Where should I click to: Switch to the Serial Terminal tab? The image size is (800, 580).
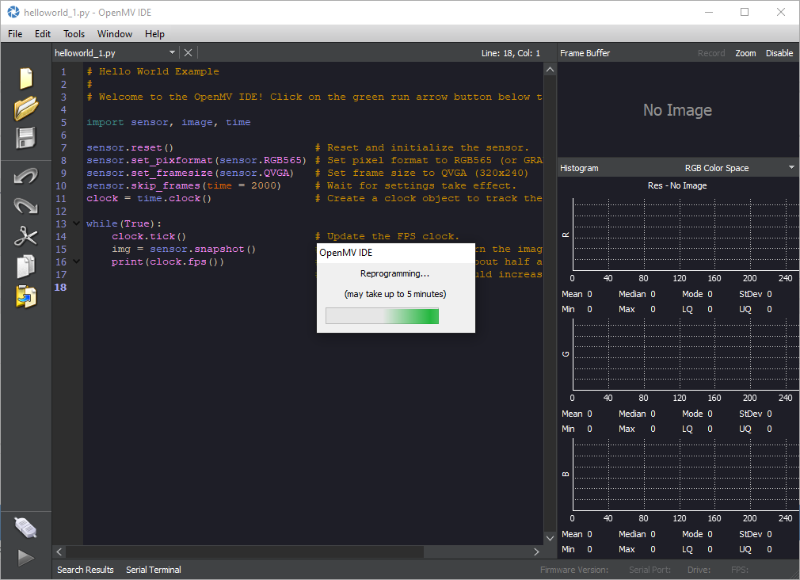tap(154, 570)
